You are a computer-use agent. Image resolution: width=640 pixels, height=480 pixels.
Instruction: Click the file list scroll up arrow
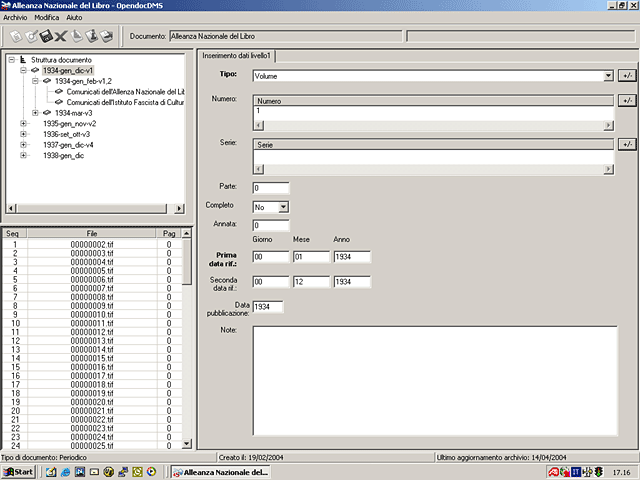click(x=187, y=233)
